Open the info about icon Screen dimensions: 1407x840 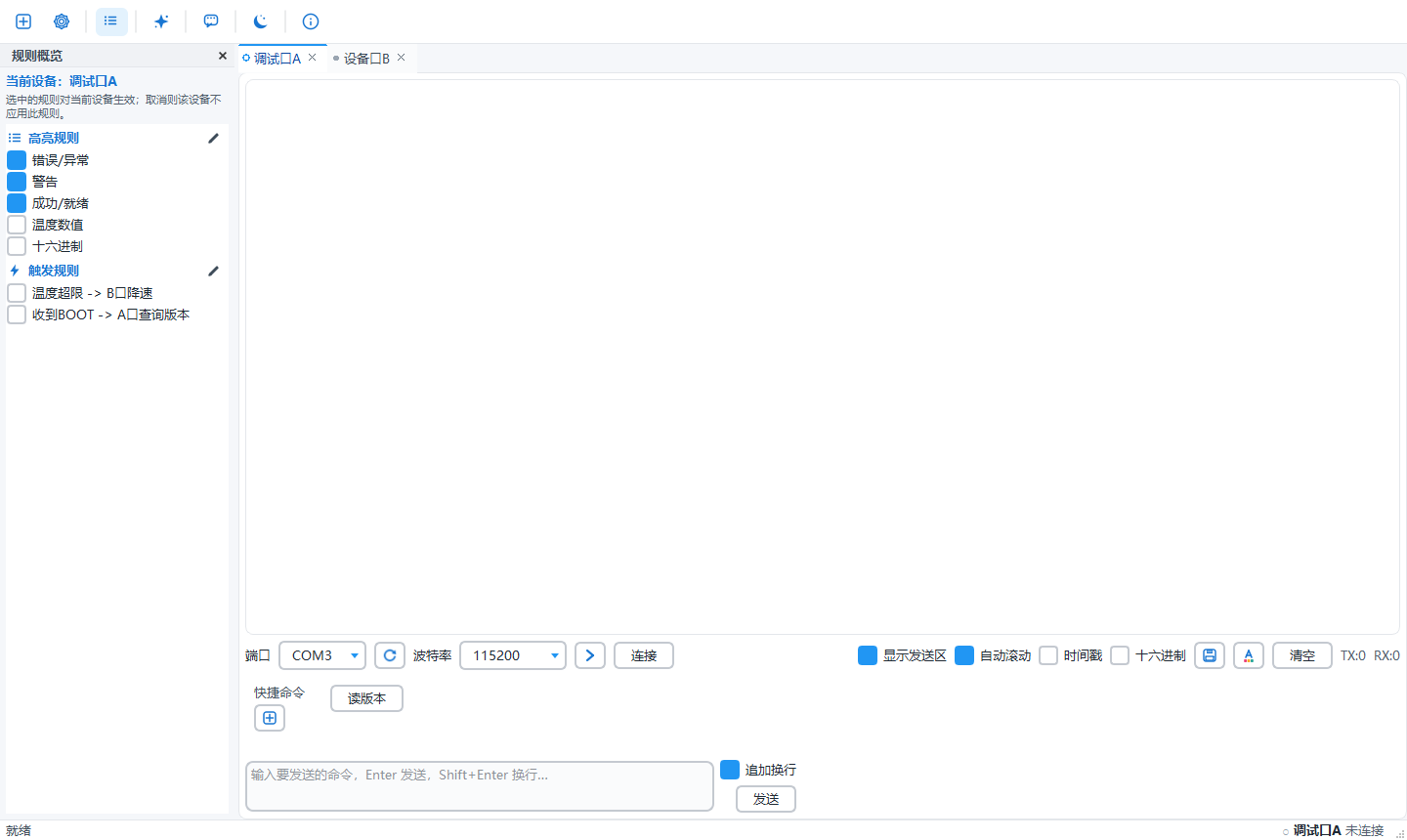(x=311, y=21)
